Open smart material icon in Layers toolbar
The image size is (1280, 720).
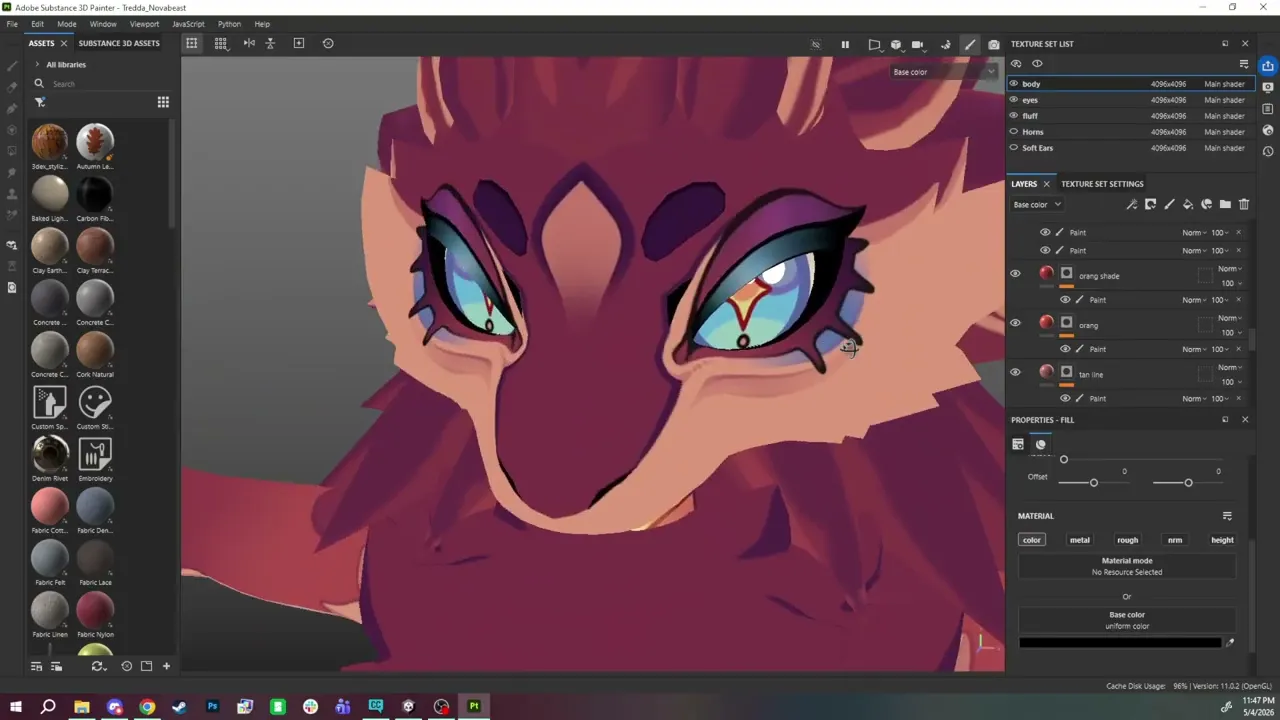coord(1207,204)
